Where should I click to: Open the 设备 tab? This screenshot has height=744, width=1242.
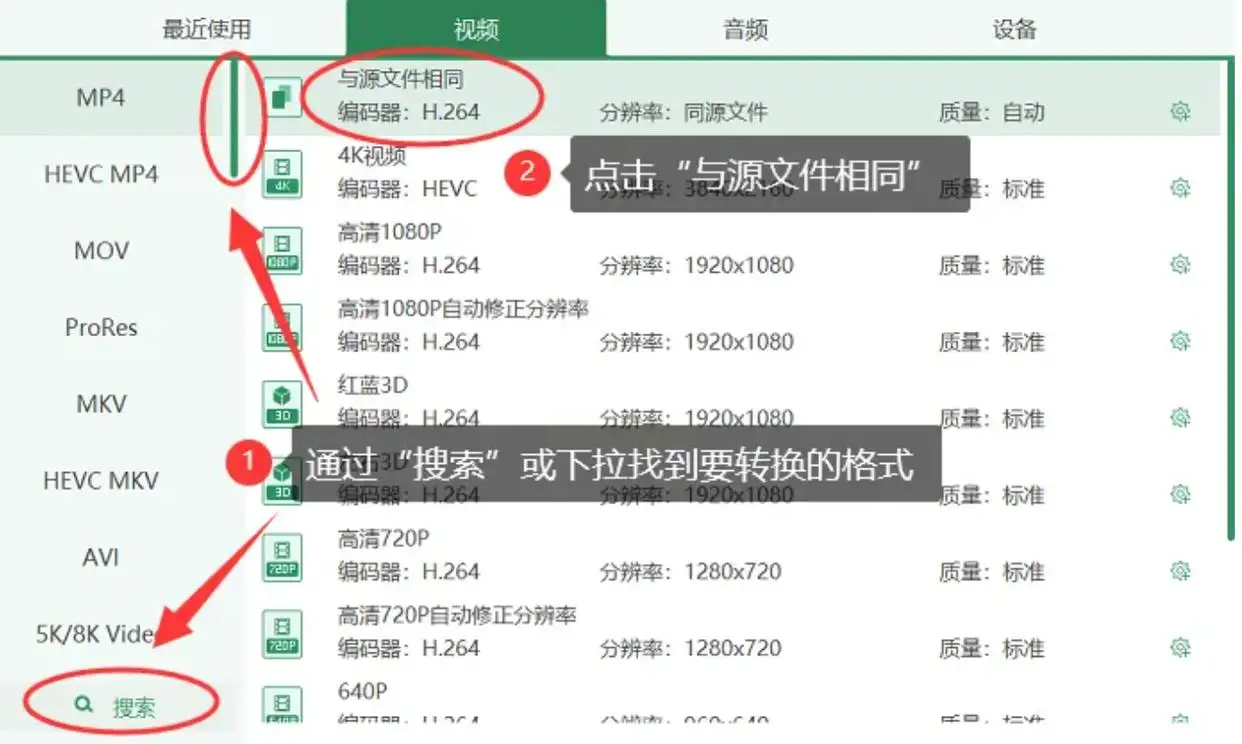pos(1014,29)
